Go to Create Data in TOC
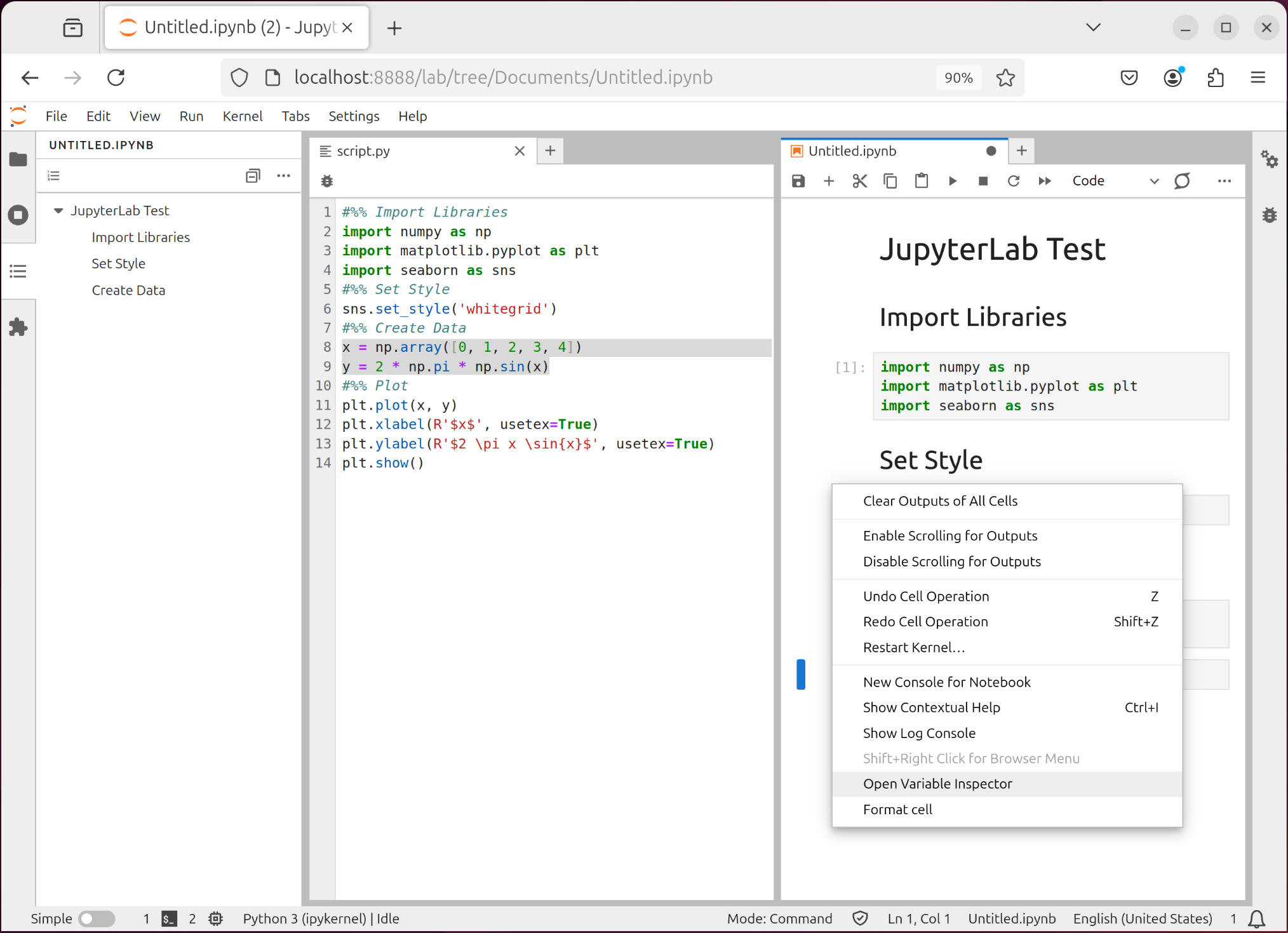This screenshot has height=933, width=1288. [128, 290]
